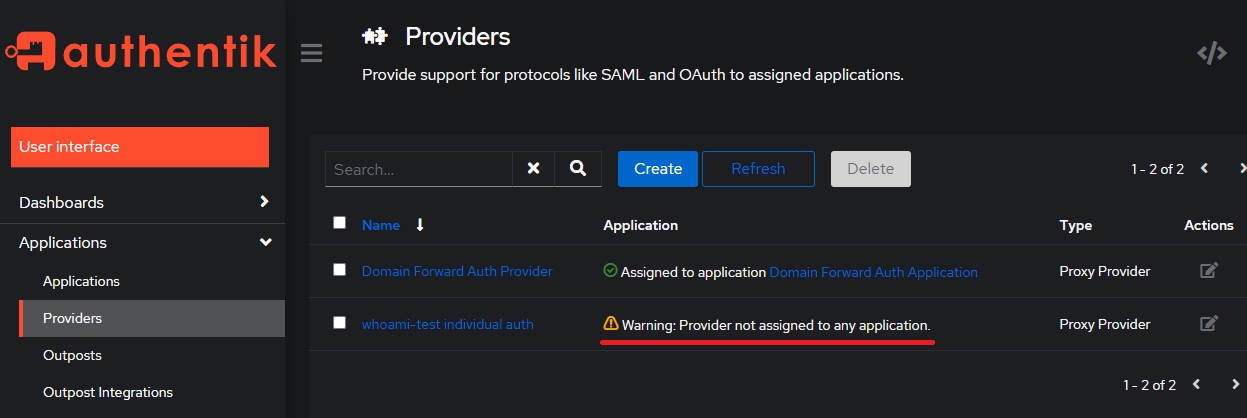1247x418 pixels.
Task: Open Outpost Integrations in the sidebar
Action: 108,392
